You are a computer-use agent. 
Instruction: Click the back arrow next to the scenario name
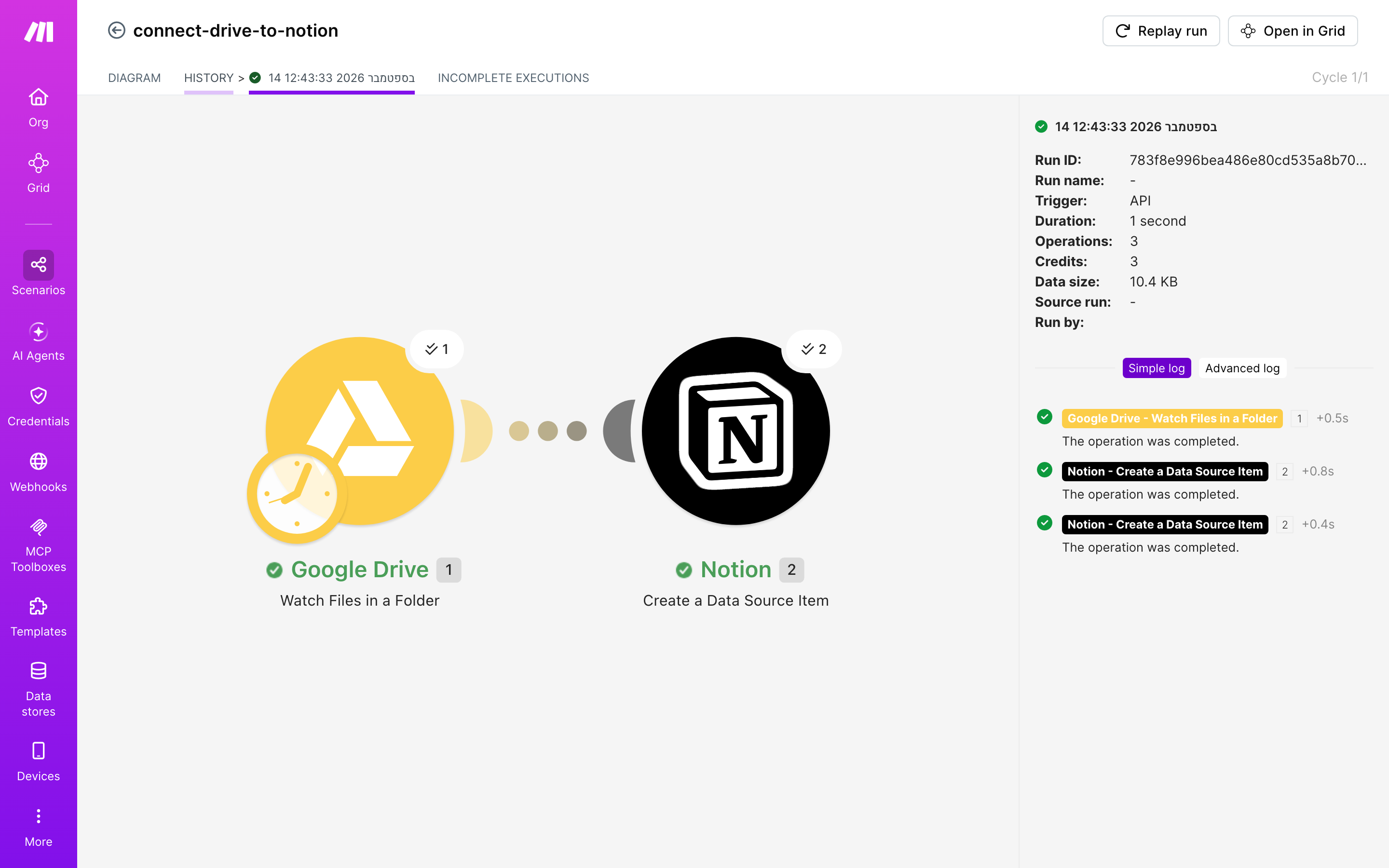click(117, 30)
